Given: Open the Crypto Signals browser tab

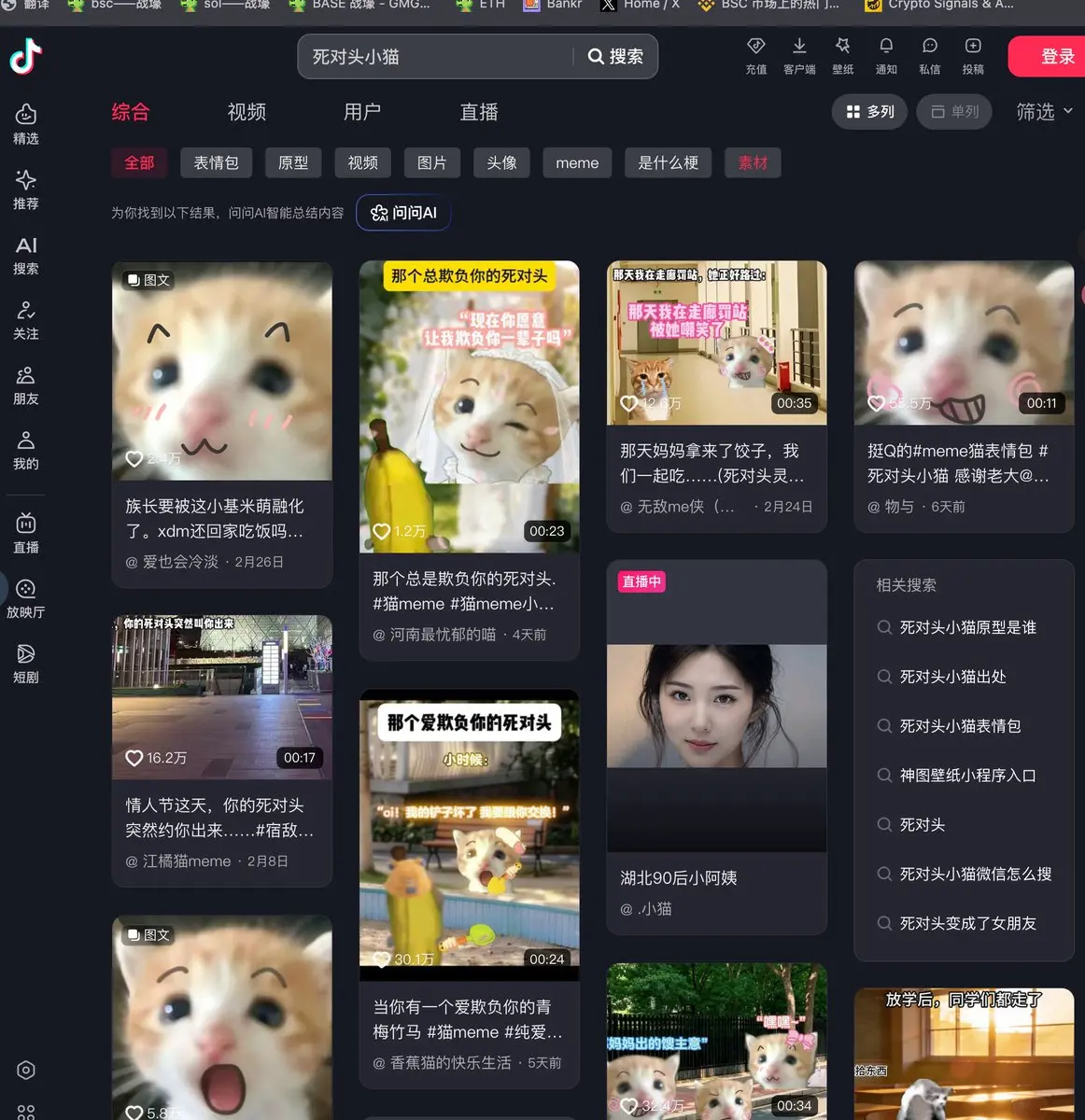Looking at the screenshot, I should coord(939,5).
